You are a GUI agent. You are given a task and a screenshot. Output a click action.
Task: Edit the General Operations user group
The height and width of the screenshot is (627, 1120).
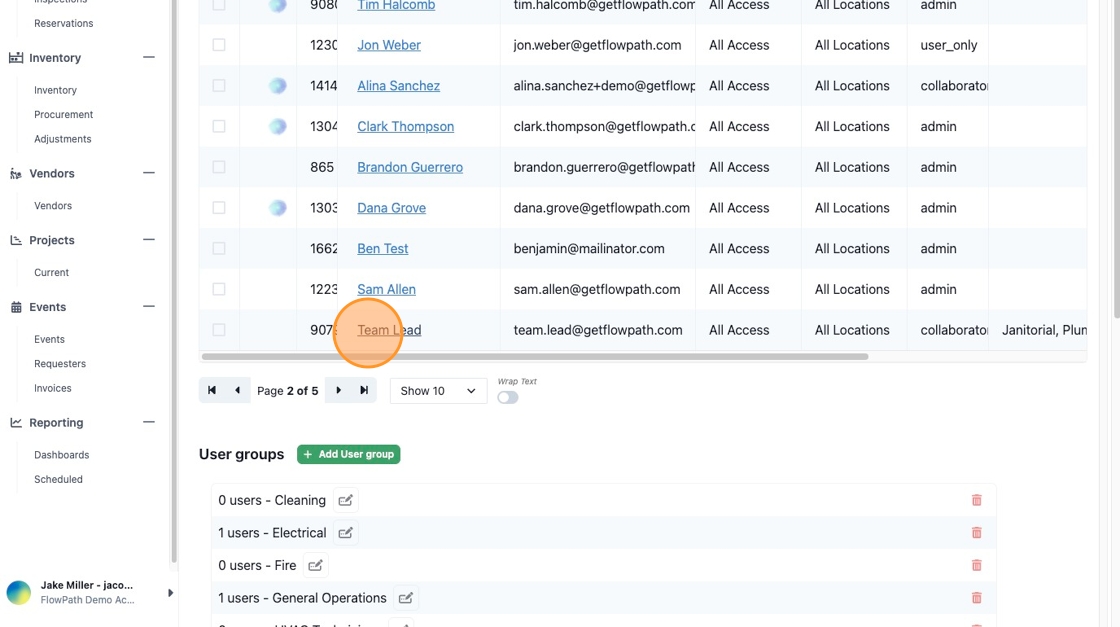coord(406,598)
